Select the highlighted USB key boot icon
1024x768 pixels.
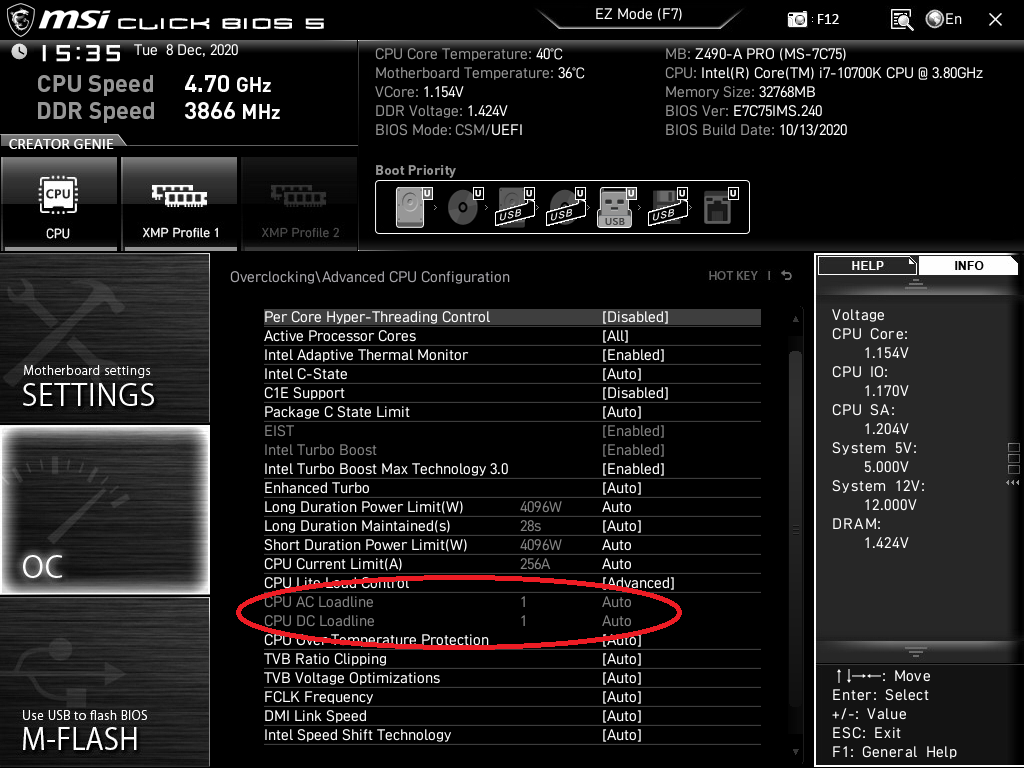point(616,207)
